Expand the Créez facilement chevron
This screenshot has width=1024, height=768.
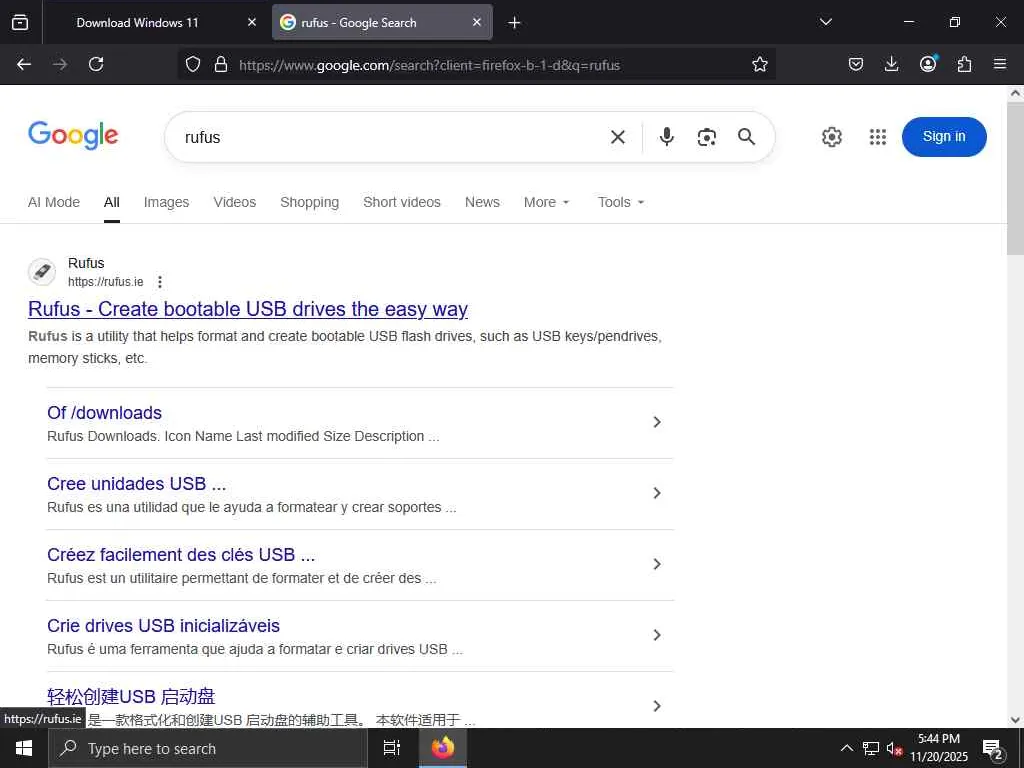pos(657,564)
